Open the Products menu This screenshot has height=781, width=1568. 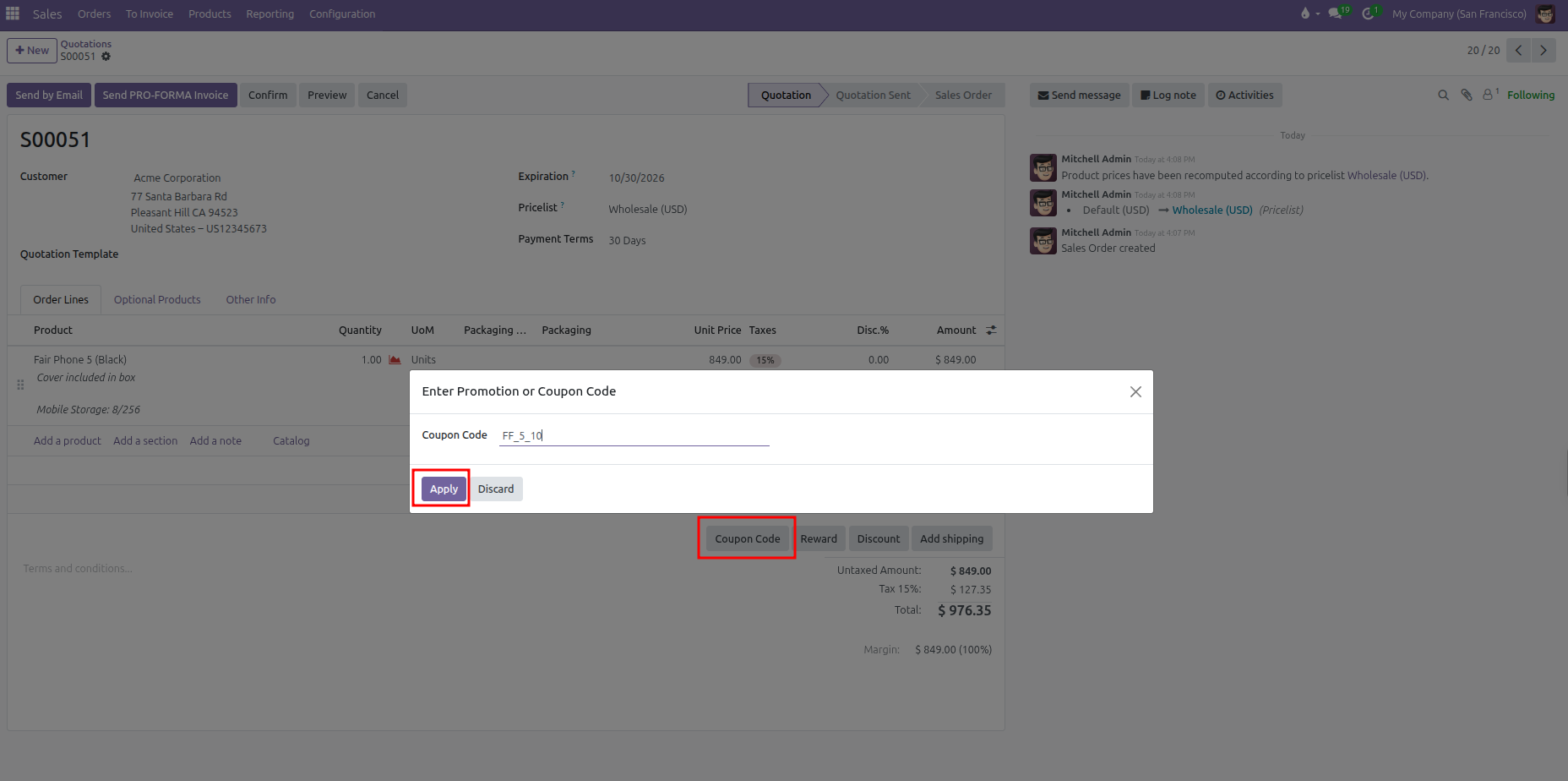tap(210, 14)
